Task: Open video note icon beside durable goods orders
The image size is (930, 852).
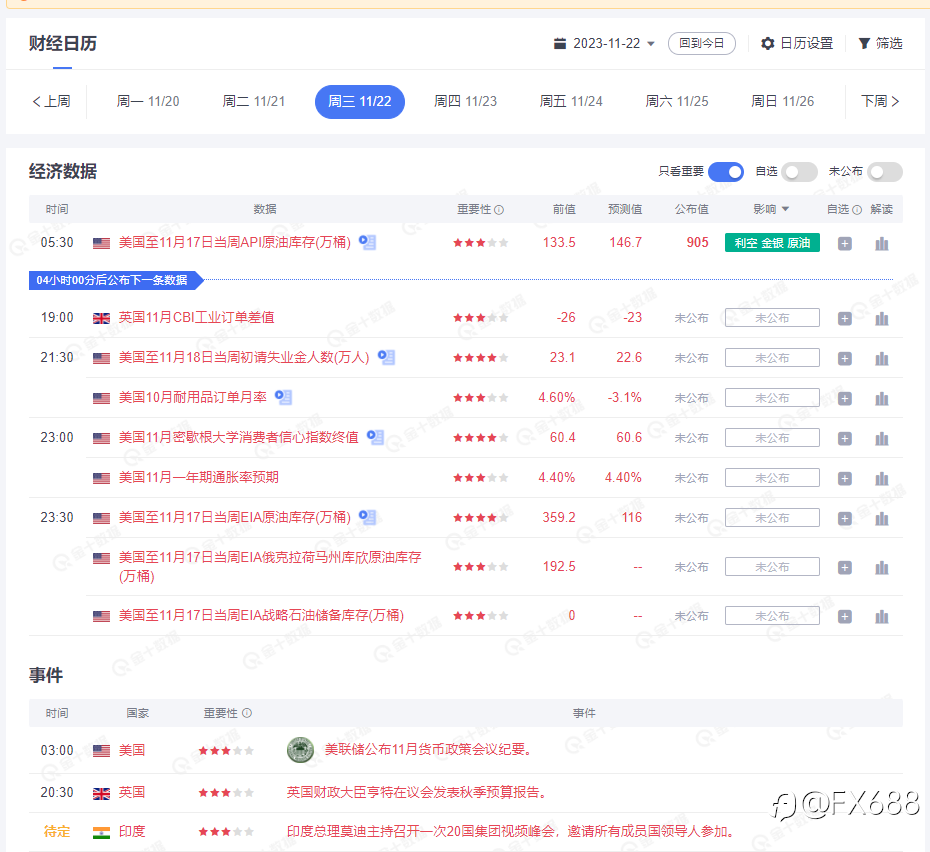Action: point(284,397)
